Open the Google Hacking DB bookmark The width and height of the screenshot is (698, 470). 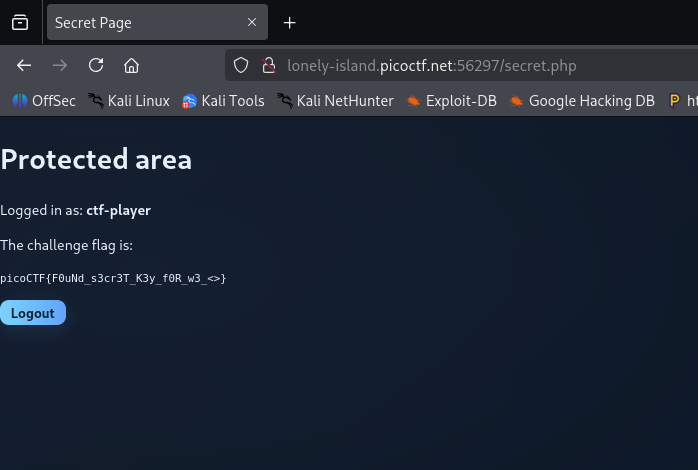pyautogui.click(x=582, y=101)
